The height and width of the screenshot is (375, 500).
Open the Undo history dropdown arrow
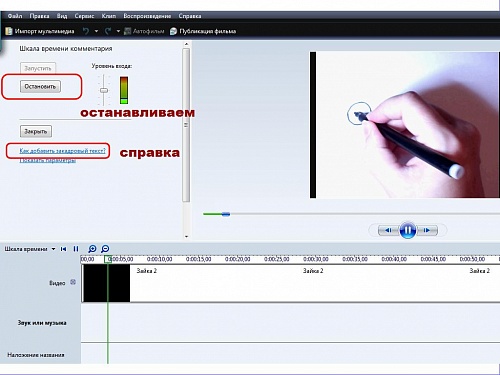(96, 31)
